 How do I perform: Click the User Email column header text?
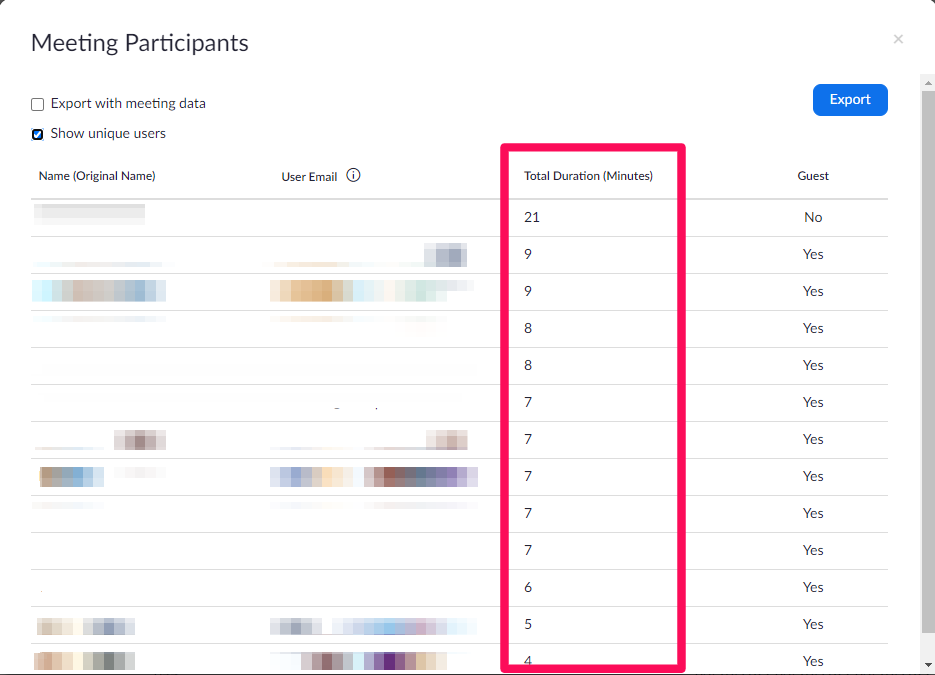[309, 177]
